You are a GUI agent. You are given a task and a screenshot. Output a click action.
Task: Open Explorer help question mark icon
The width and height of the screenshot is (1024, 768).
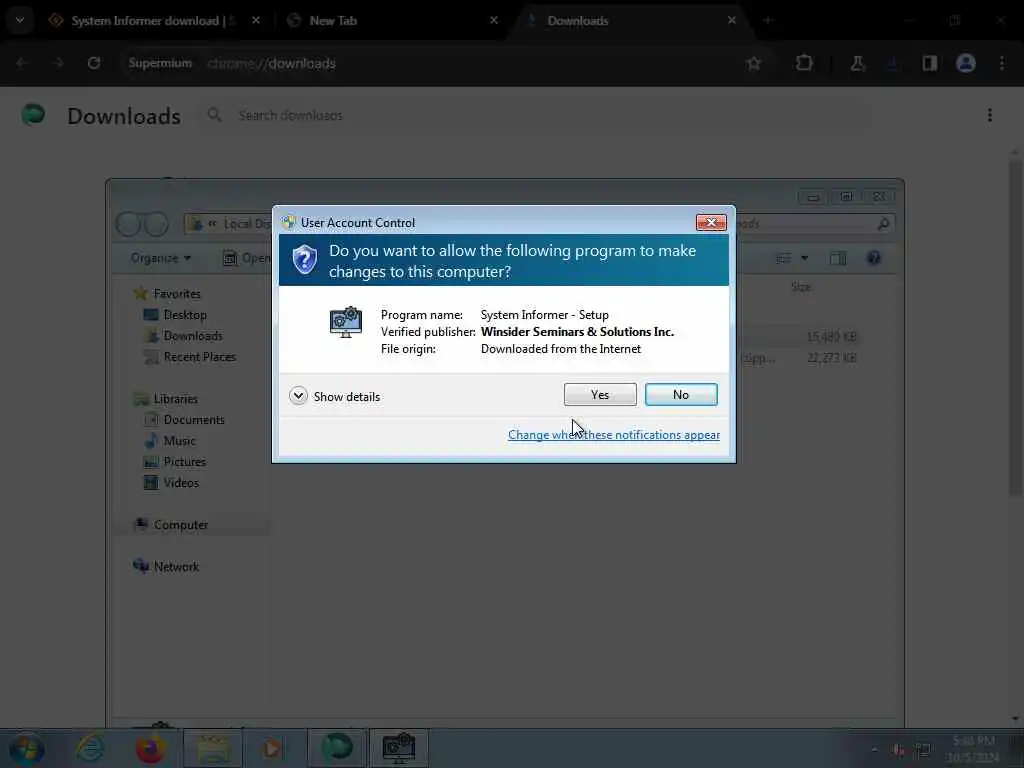pyautogui.click(x=873, y=258)
